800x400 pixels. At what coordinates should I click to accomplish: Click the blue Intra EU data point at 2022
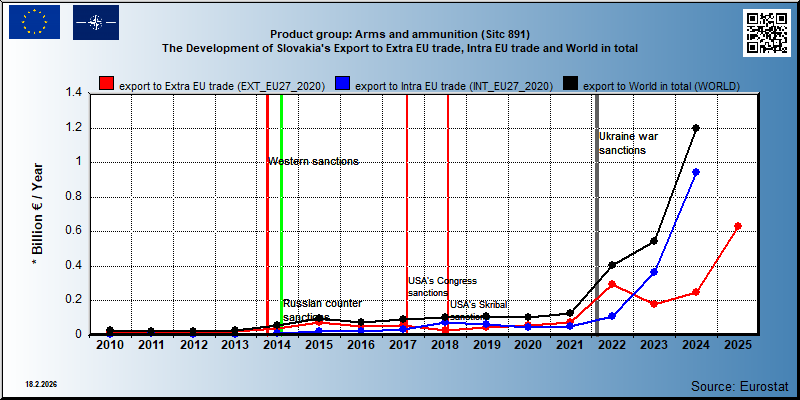point(612,316)
